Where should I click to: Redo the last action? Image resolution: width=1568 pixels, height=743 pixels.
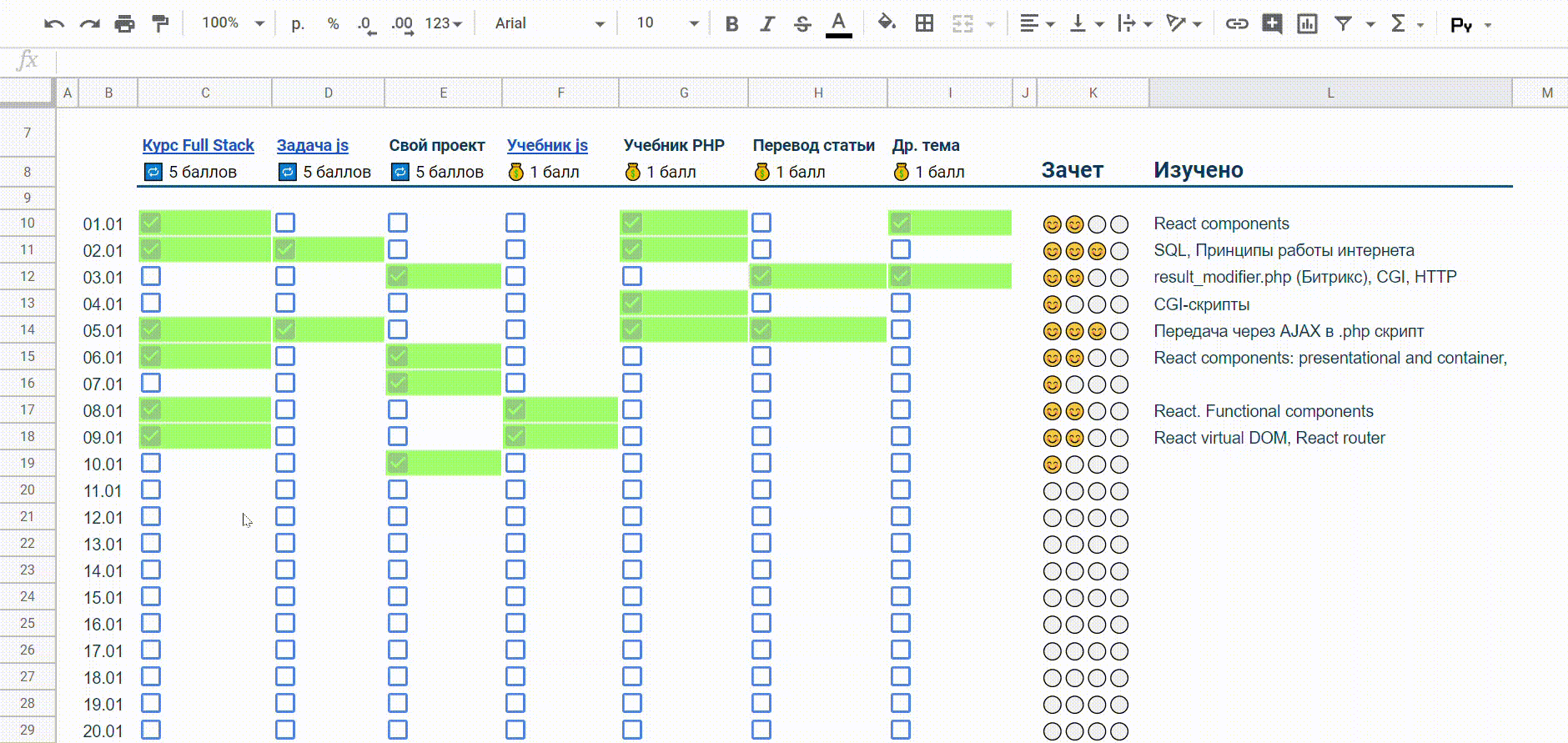point(89,23)
